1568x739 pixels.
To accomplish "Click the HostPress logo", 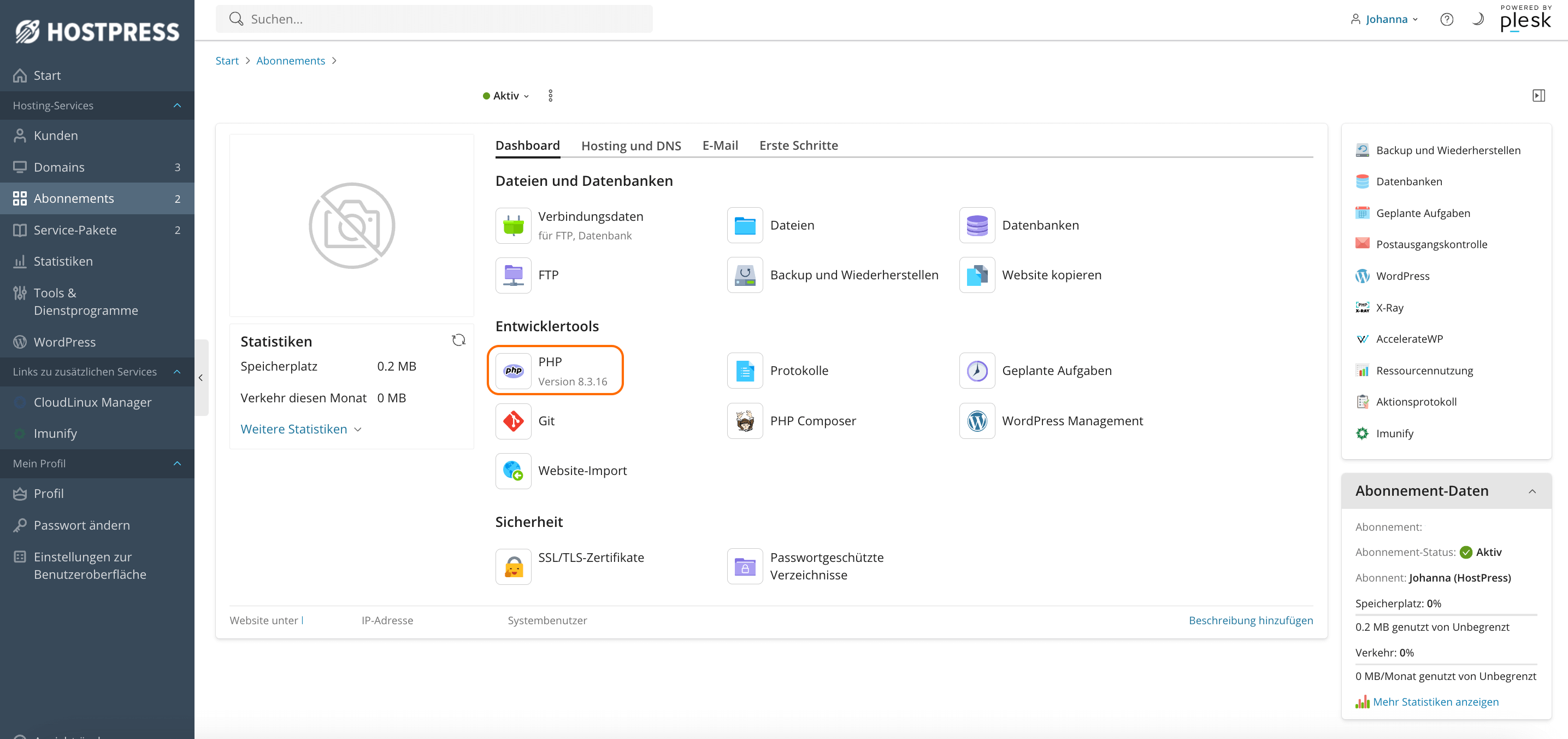I will [x=97, y=32].
